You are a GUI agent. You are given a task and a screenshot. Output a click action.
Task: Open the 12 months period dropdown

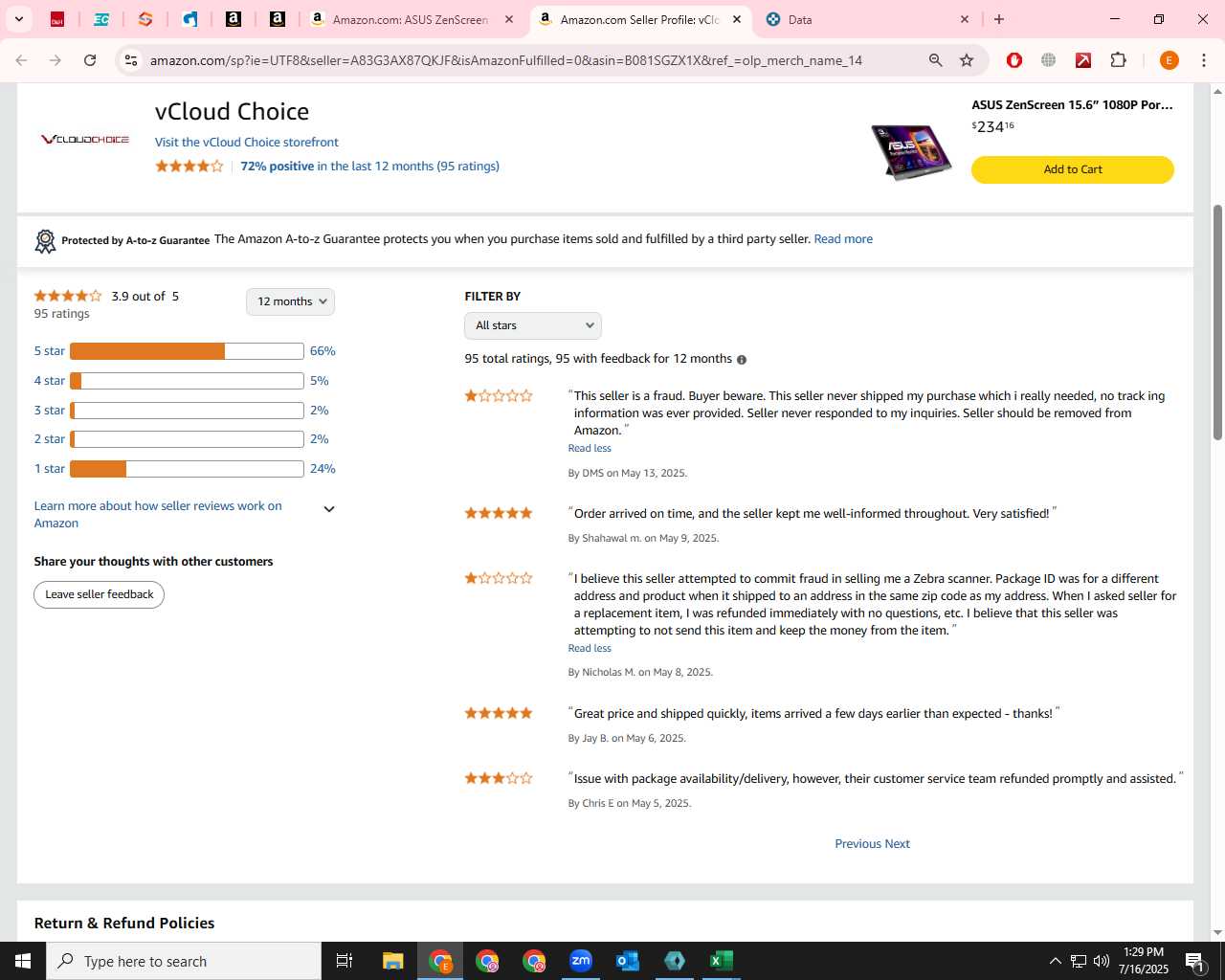pyautogui.click(x=290, y=301)
